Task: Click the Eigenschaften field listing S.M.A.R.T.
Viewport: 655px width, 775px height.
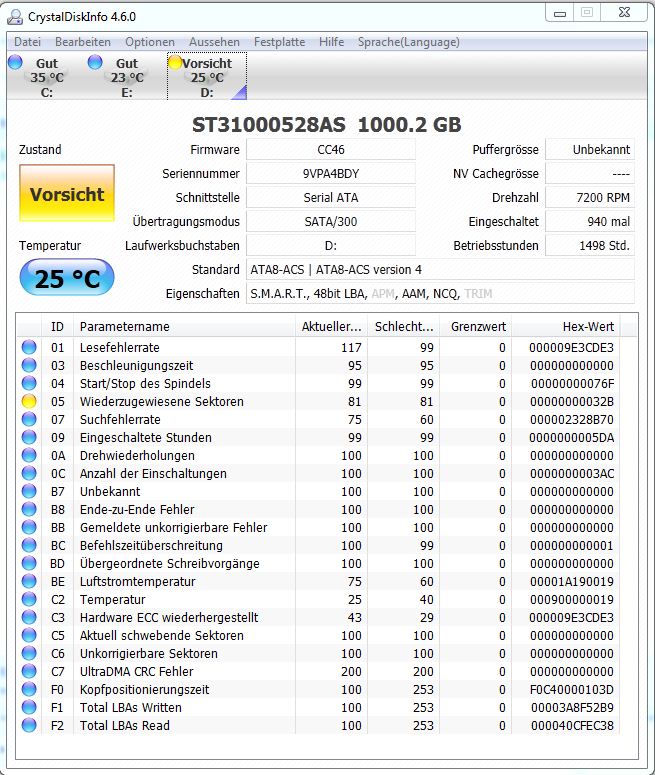Action: click(x=440, y=293)
